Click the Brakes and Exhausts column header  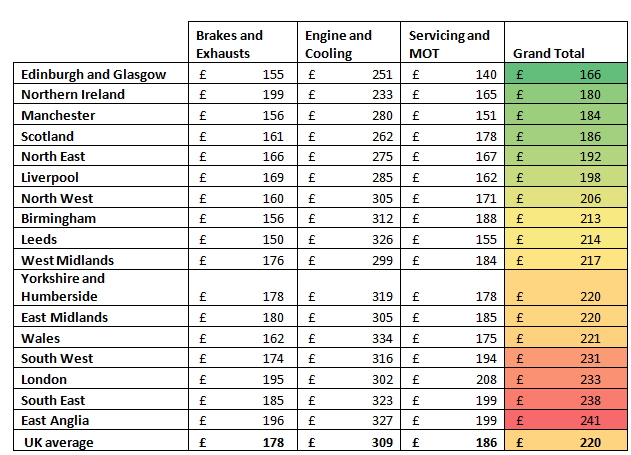[244, 44]
